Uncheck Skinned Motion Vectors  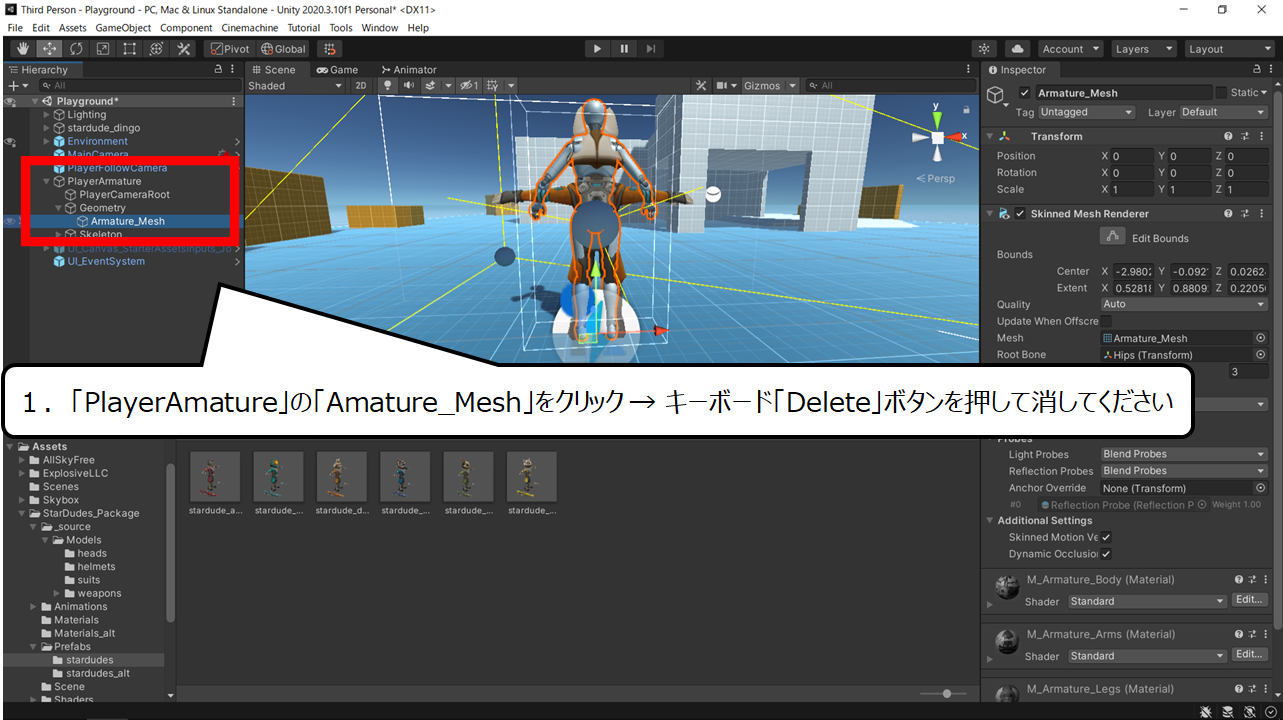[x=1106, y=537]
